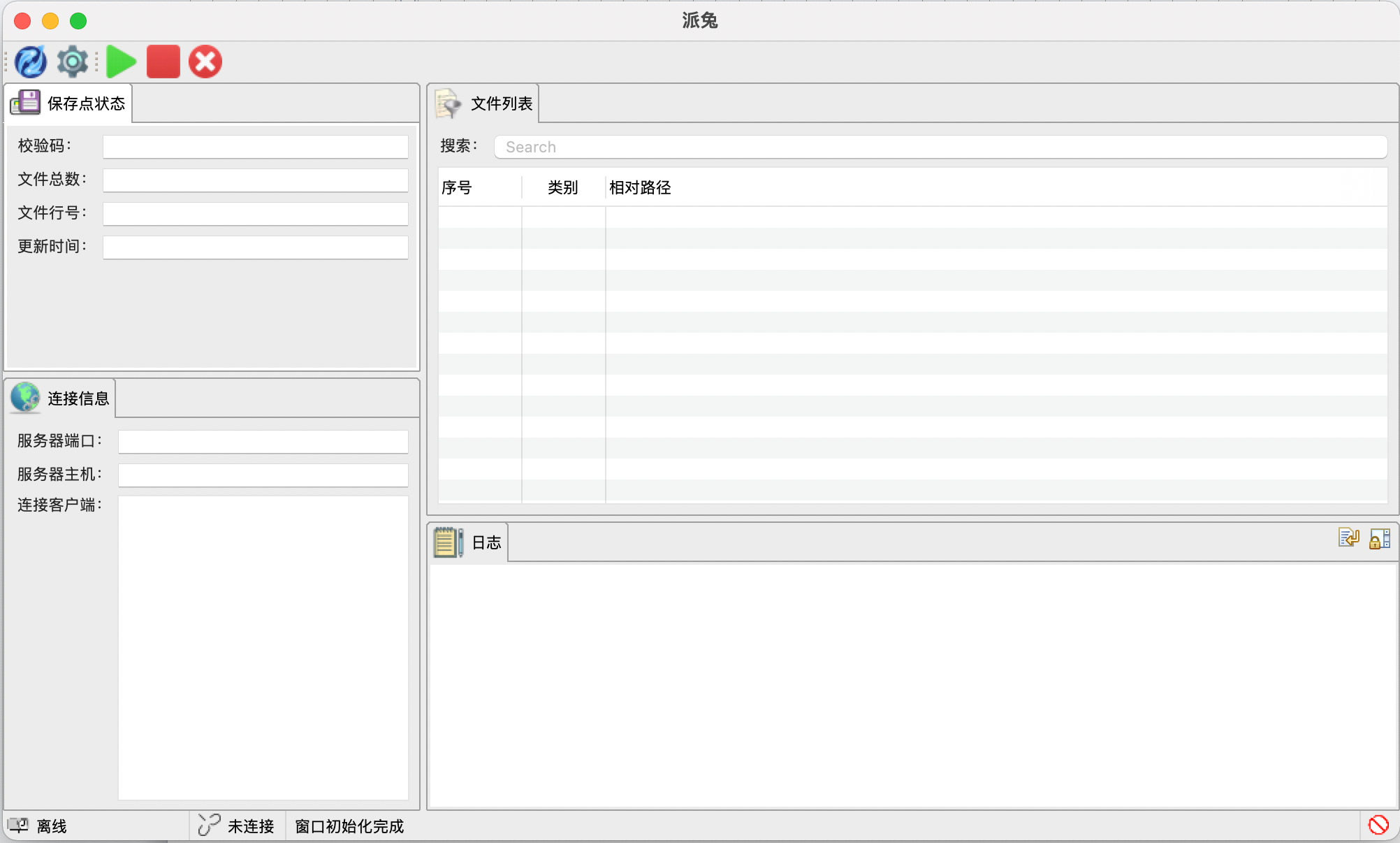Click the 类别 column header
1400x843 pixels.
(562, 187)
